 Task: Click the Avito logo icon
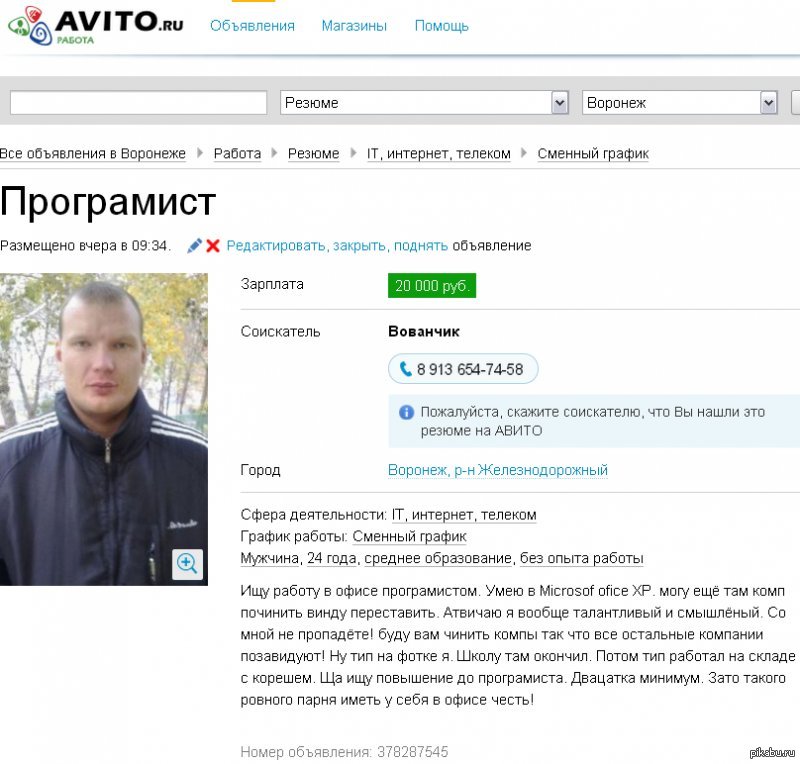click(x=31, y=26)
